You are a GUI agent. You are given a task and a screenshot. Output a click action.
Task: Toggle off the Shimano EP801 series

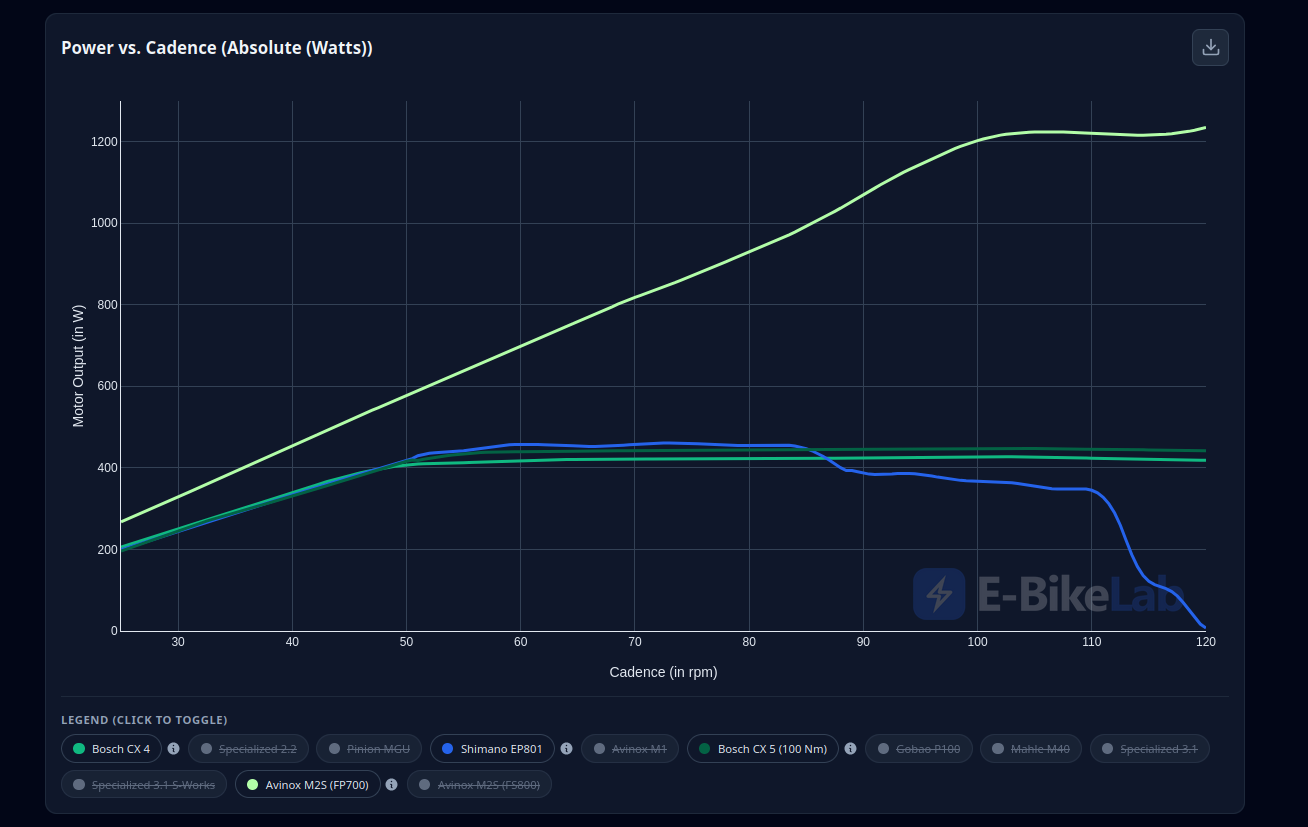point(492,749)
